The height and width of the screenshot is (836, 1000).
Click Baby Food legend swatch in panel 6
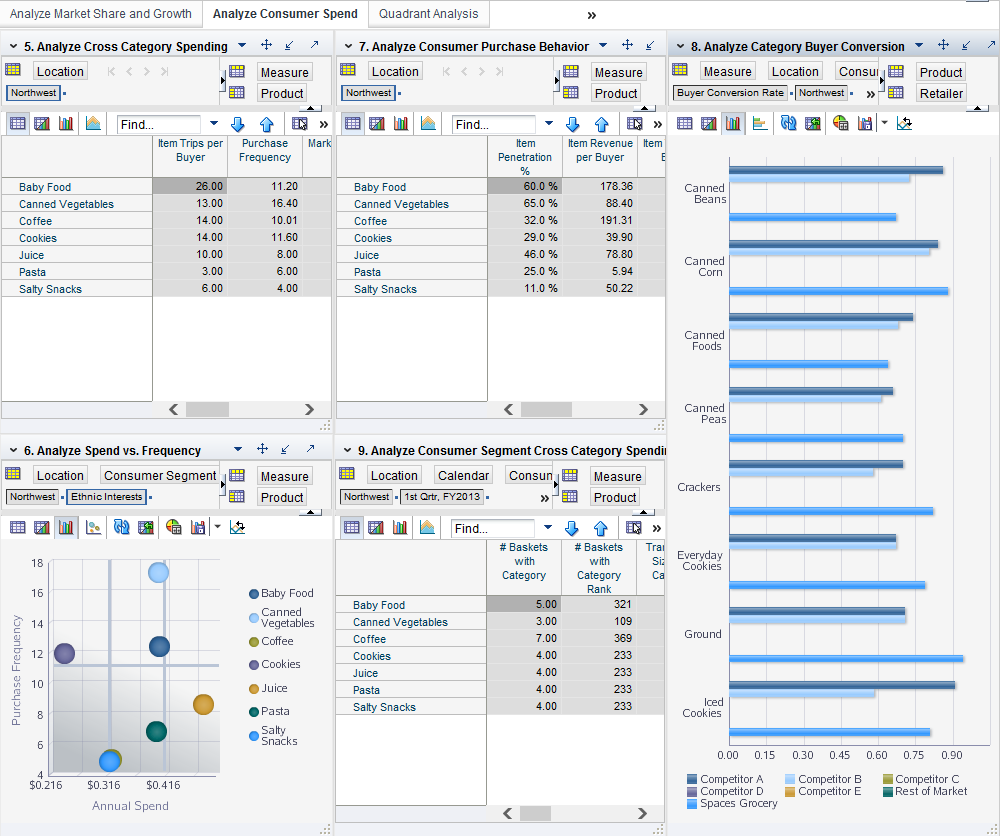(254, 594)
